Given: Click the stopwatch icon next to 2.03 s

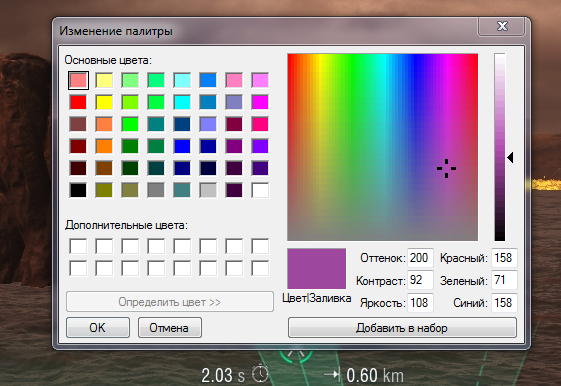Looking at the screenshot, I should coord(260,374).
